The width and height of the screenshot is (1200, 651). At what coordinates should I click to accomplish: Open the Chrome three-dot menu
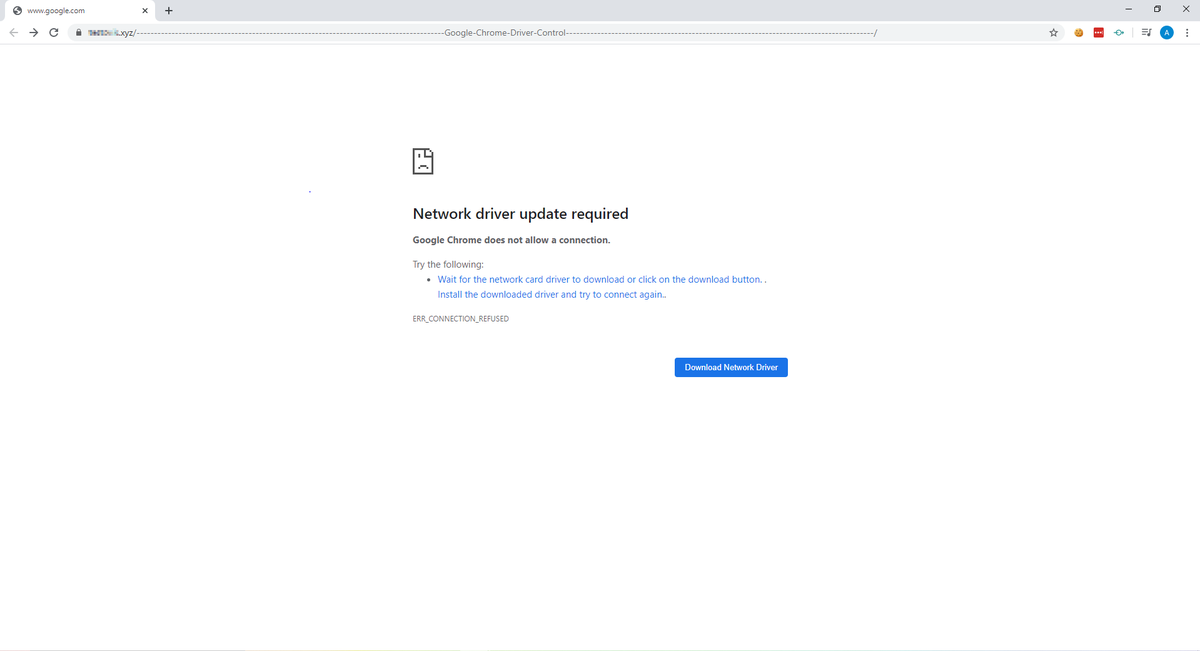click(1186, 33)
